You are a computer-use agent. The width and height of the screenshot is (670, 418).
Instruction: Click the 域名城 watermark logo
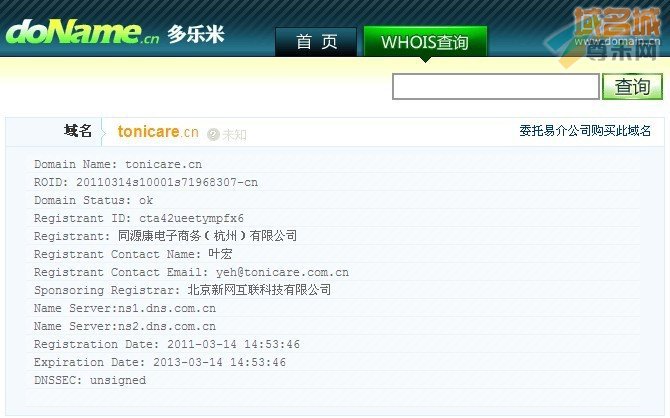617,21
